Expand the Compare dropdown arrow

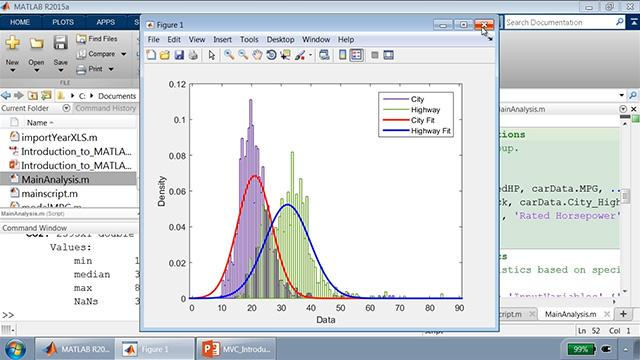pos(123,54)
